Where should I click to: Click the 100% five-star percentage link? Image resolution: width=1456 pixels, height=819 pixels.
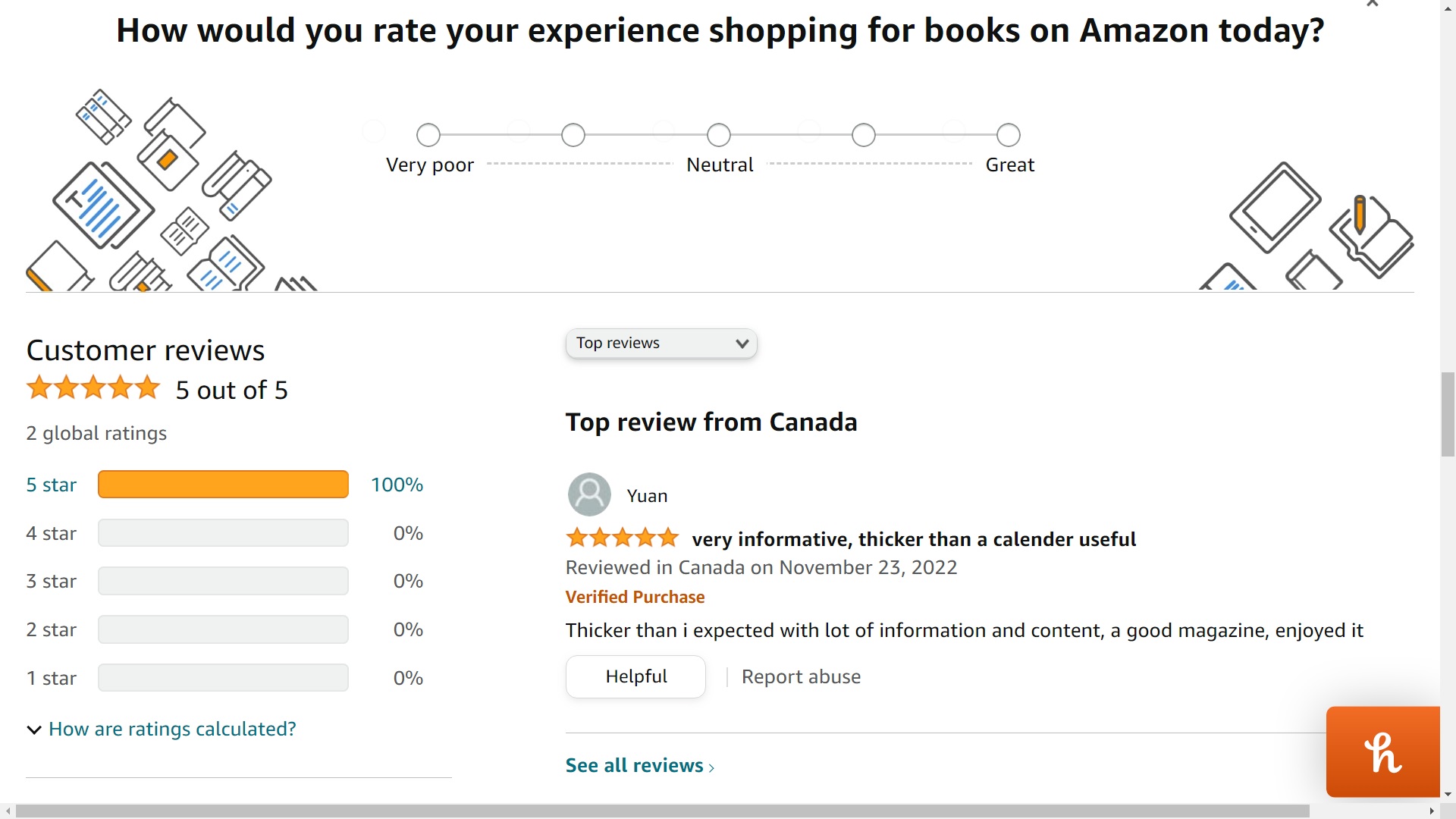(x=397, y=485)
